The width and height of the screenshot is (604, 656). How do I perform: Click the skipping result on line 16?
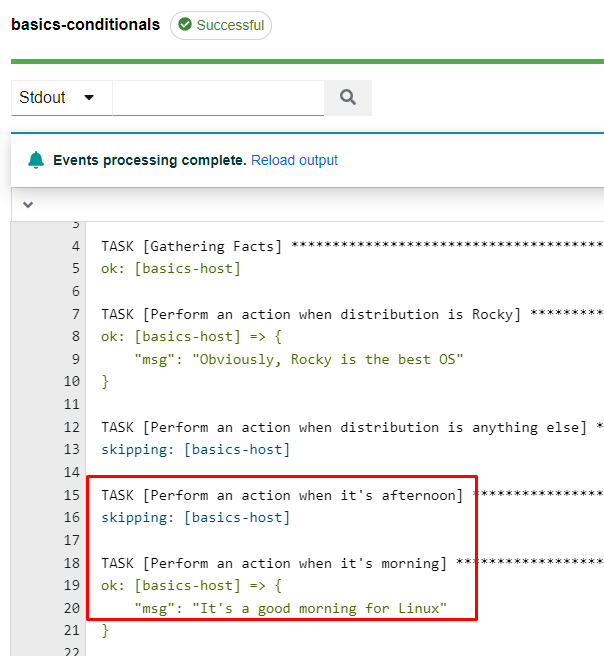click(x=195, y=517)
